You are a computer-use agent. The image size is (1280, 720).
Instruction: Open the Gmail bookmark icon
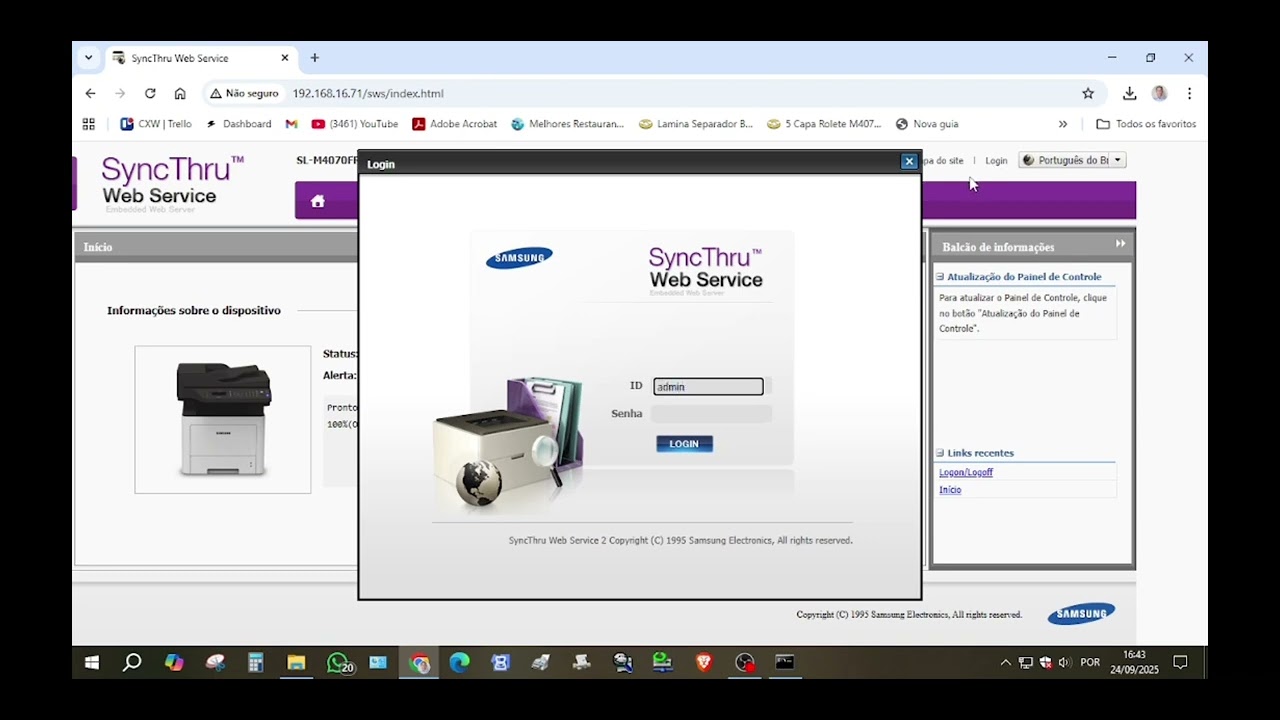pyautogui.click(x=292, y=124)
